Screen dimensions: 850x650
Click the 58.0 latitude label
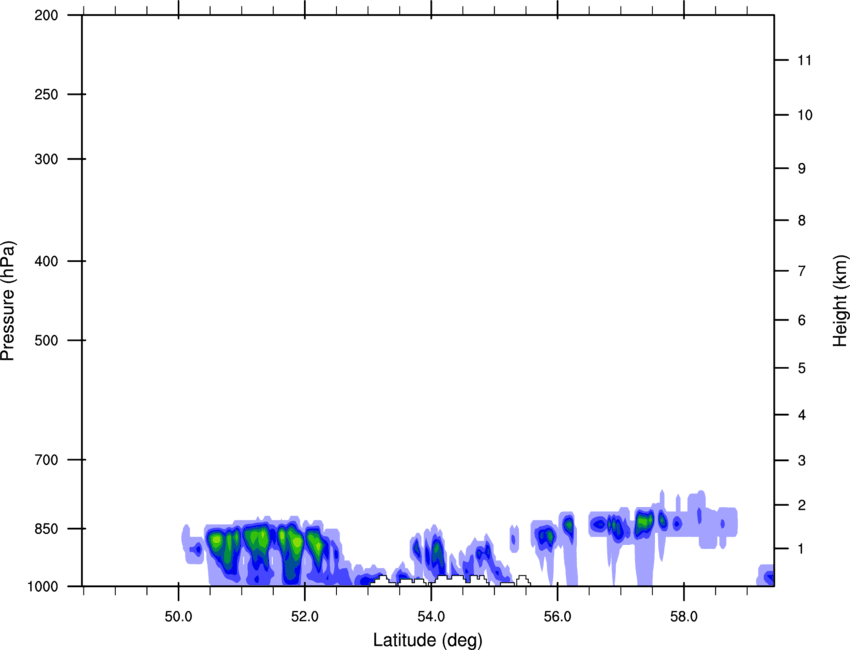click(x=684, y=617)
